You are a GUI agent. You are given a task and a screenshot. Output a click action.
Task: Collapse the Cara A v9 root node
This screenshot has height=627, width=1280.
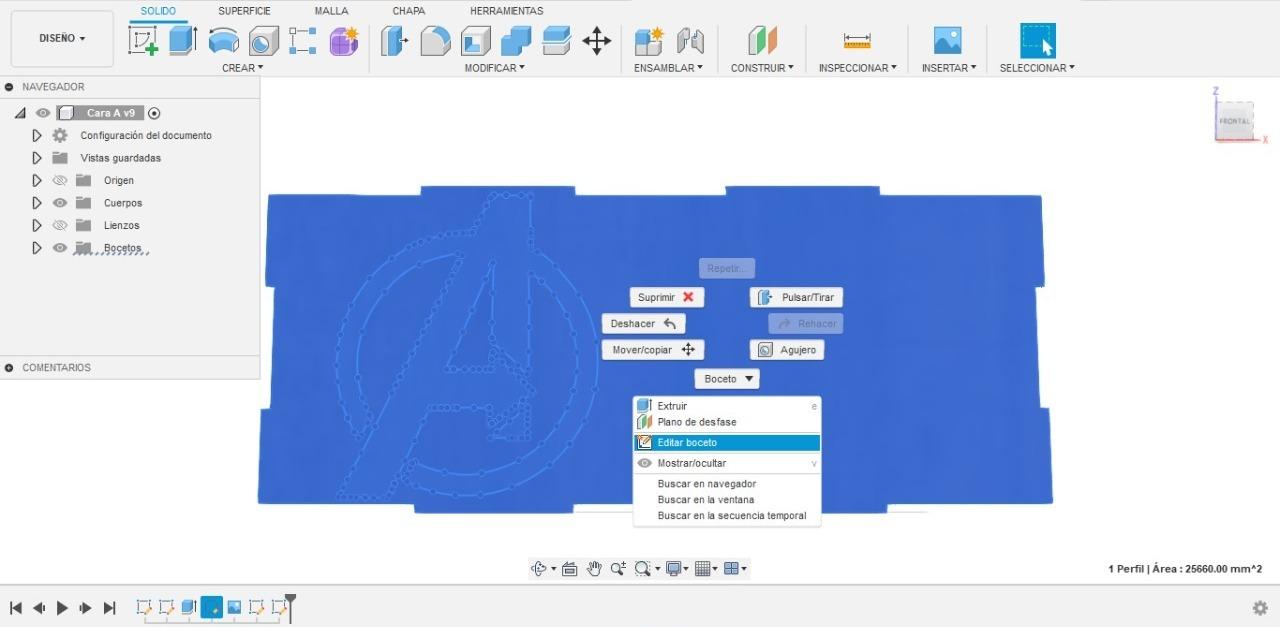pyautogui.click(x=21, y=113)
